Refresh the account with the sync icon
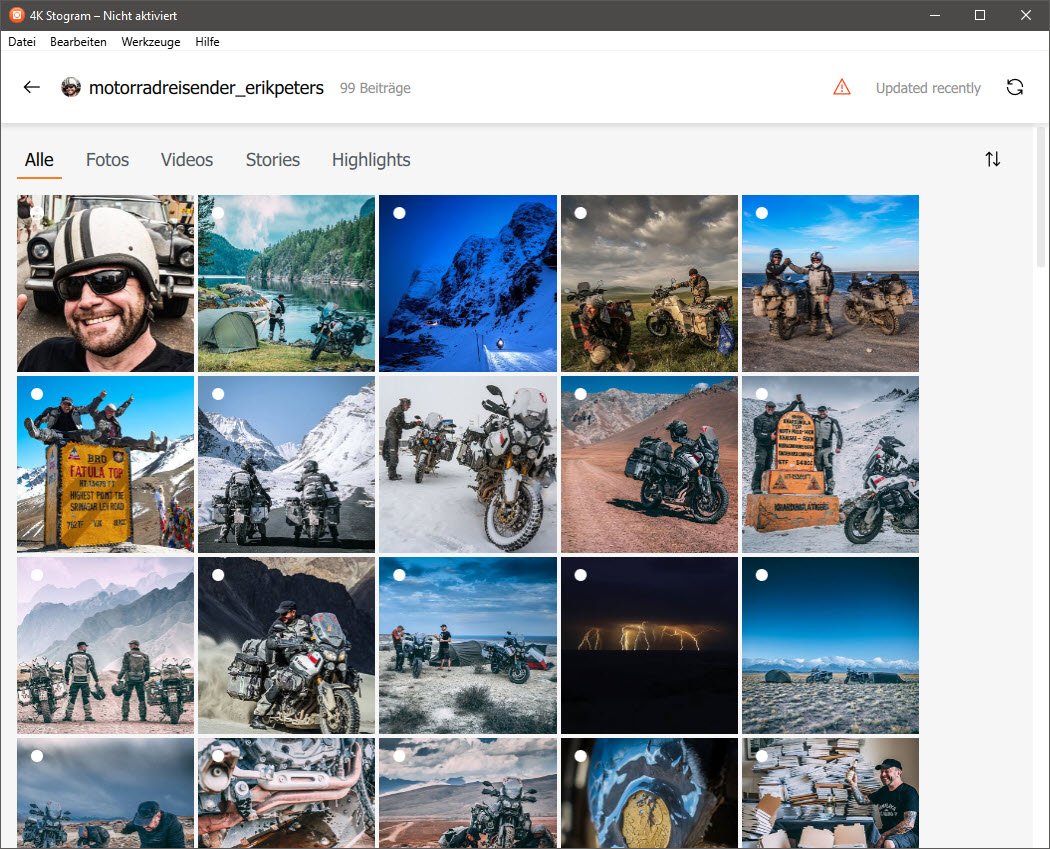Image resolution: width=1050 pixels, height=849 pixels. pyautogui.click(x=1015, y=87)
